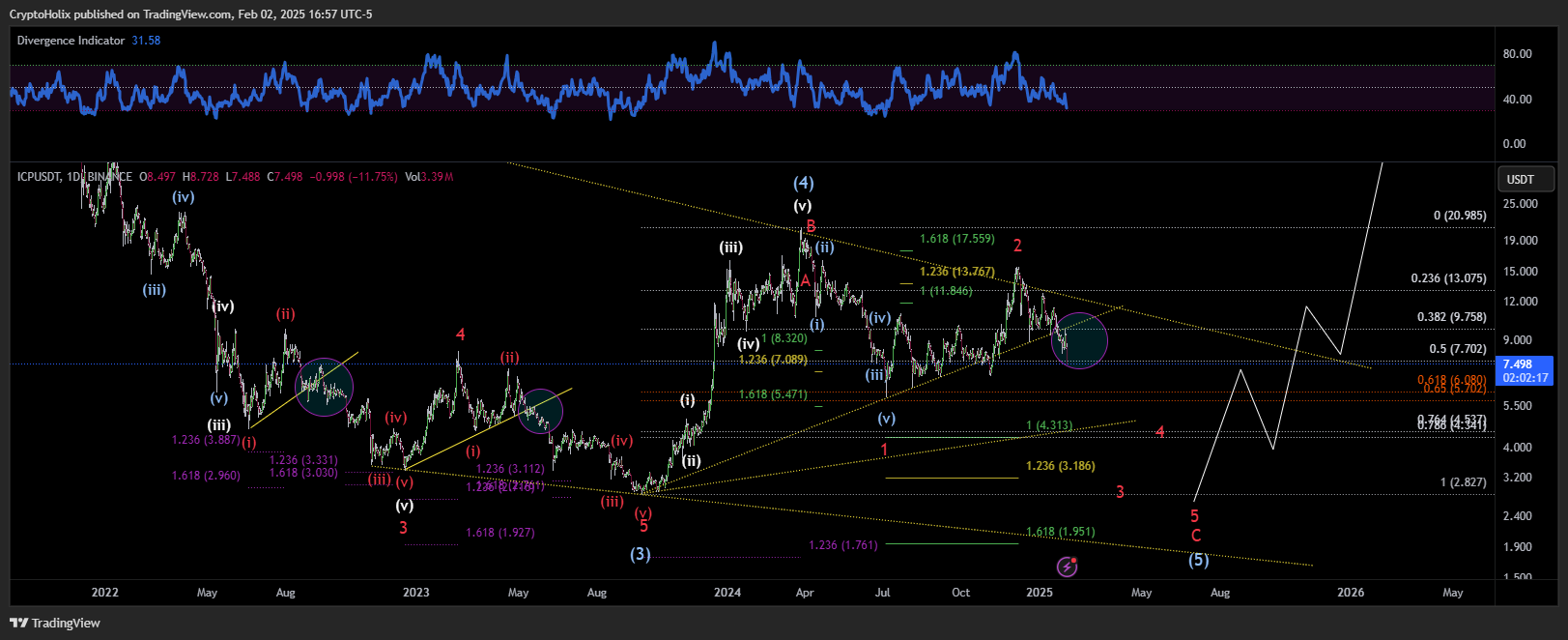Screen dimensions: 1568x640
Task: Click the yellow extension label 1.236 (13.767)
Action: point(956,272)
